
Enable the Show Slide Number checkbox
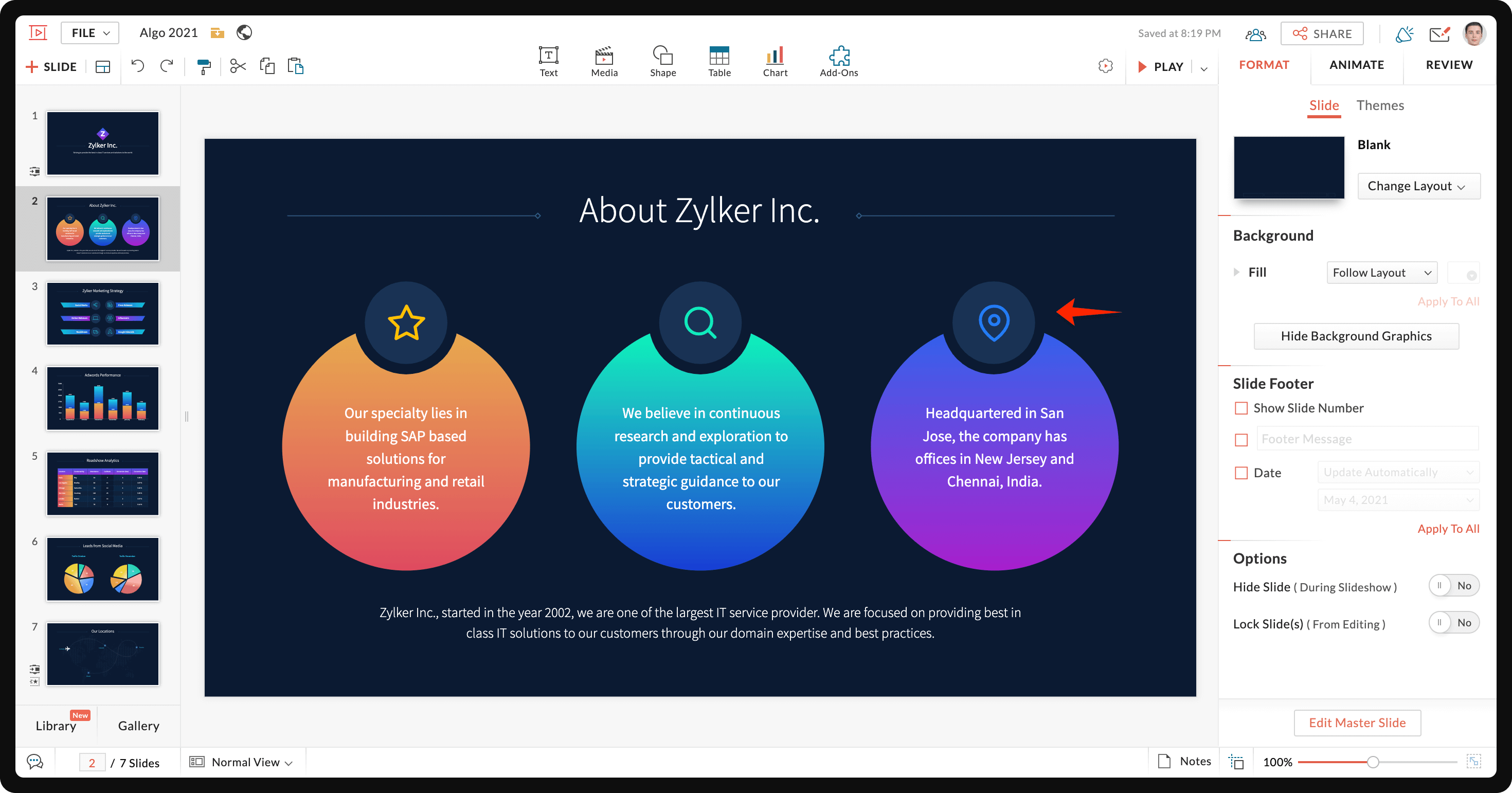[1241, 408]
